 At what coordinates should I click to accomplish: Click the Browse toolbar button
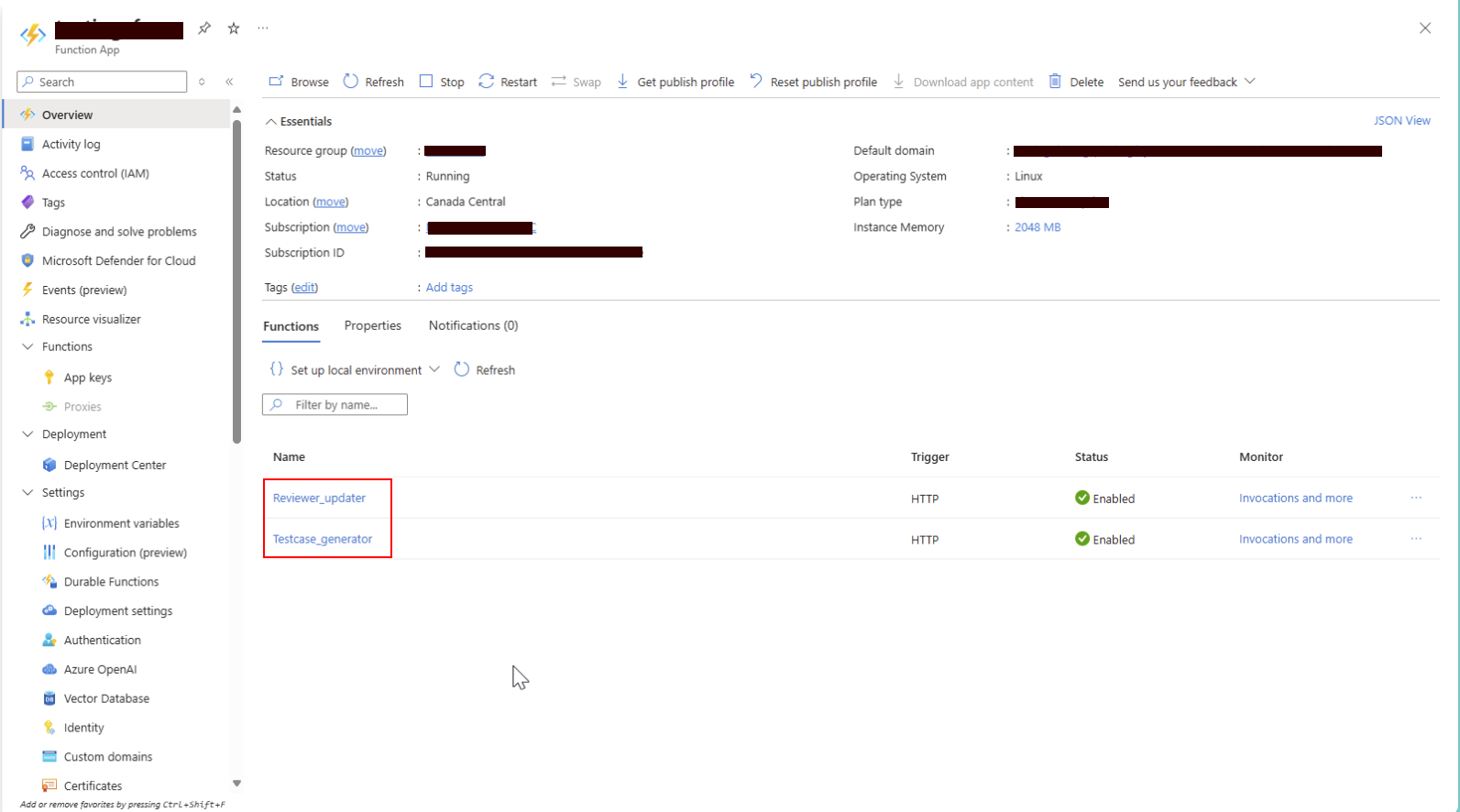click(x=299, y=82)
